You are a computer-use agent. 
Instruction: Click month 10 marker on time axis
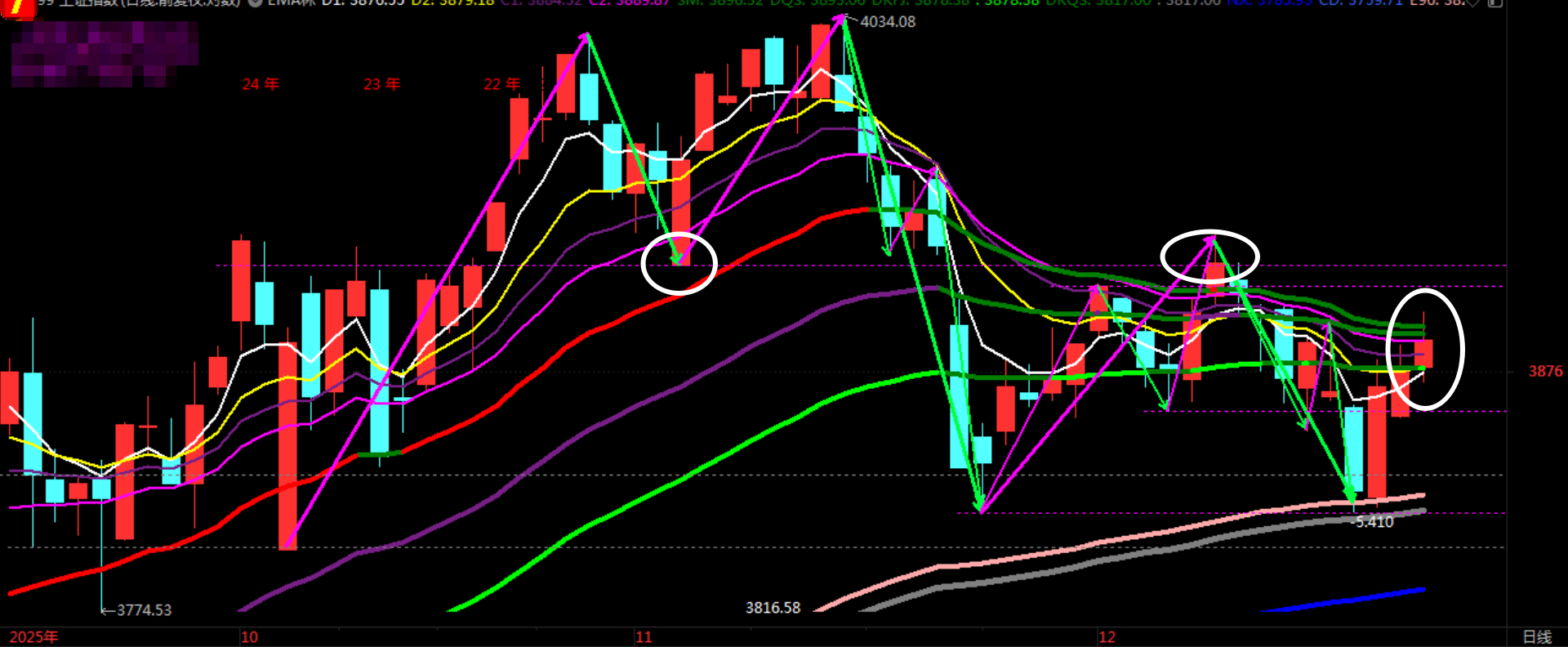pos(249,637)
